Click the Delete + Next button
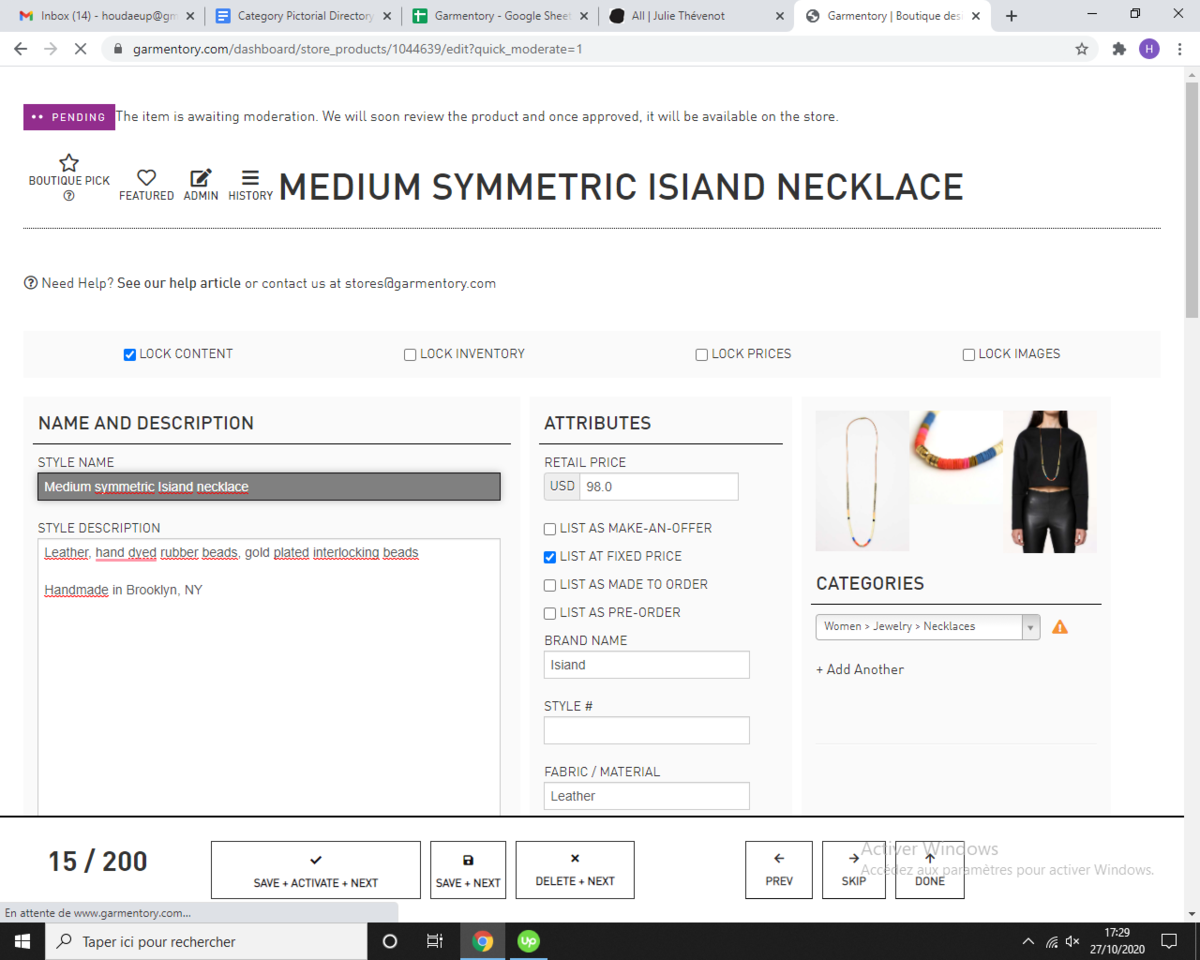This screenshot has height=960, width=1200. [574, 870]
